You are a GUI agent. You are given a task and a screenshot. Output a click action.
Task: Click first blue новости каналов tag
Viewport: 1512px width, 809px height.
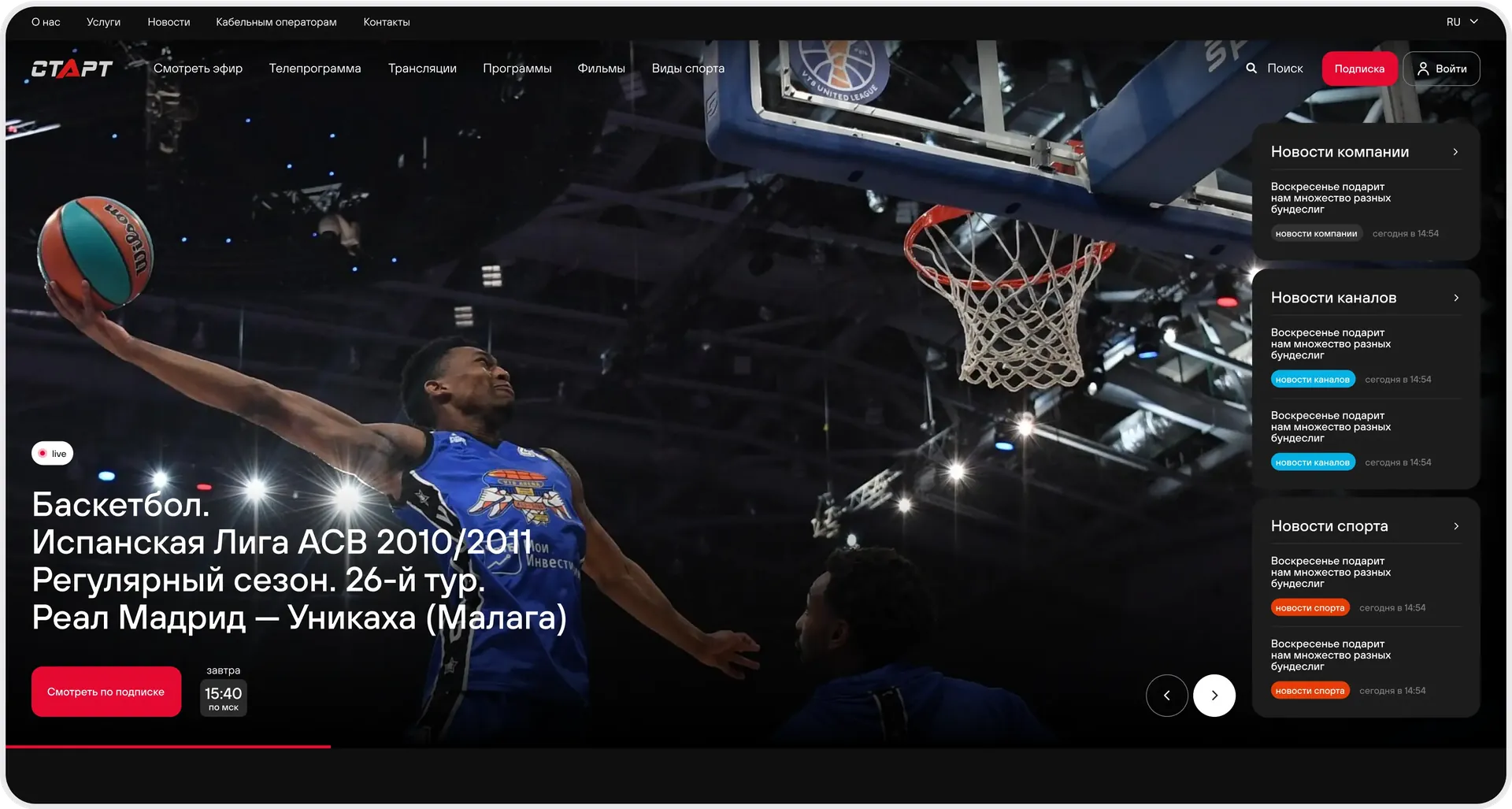(1313, 380)
